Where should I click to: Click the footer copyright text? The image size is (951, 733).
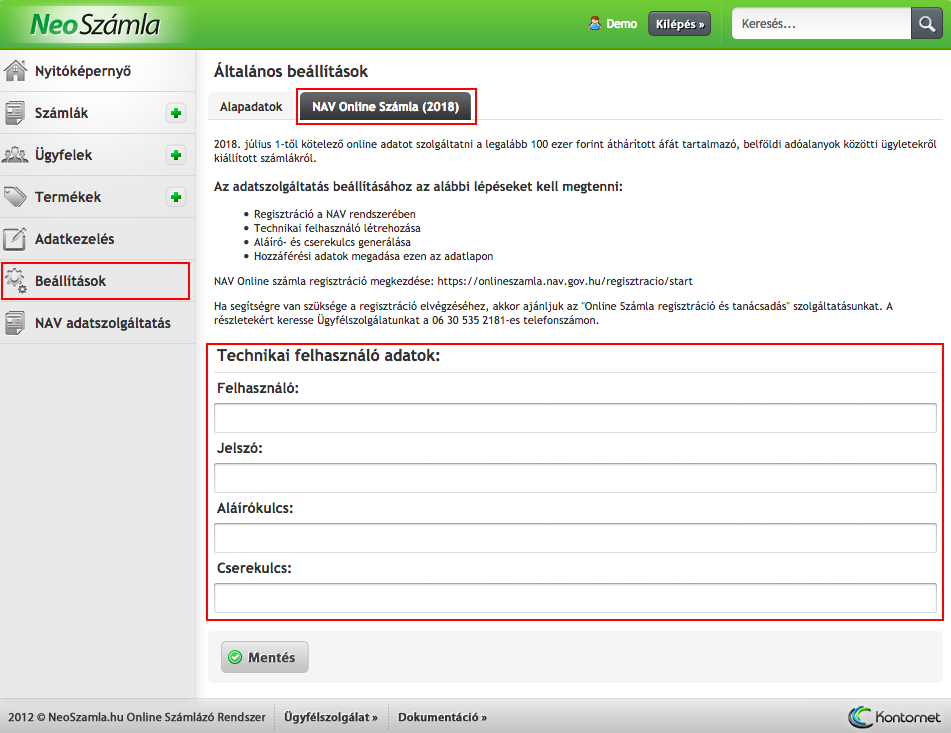(137, 717)
